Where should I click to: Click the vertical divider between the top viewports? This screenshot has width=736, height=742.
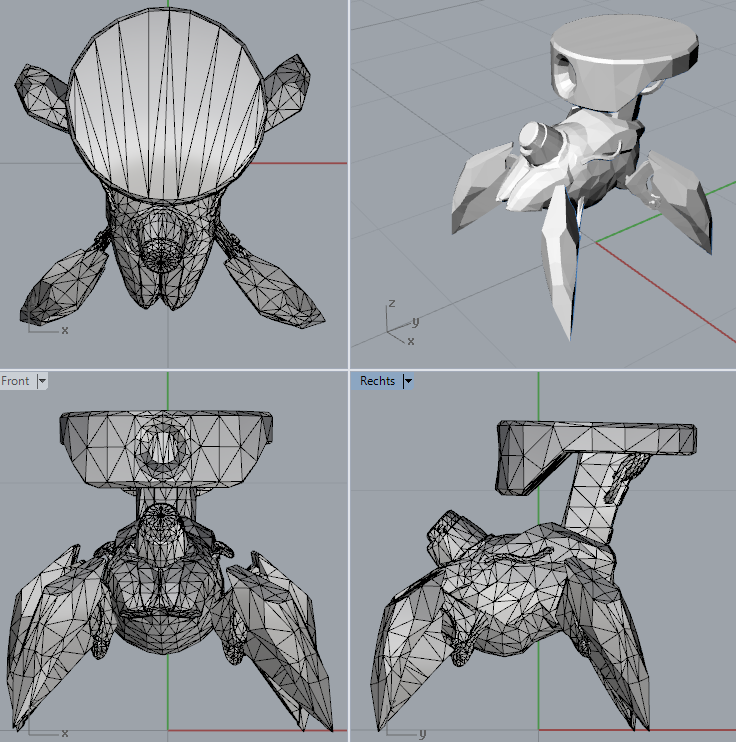(x=348, y=180)
